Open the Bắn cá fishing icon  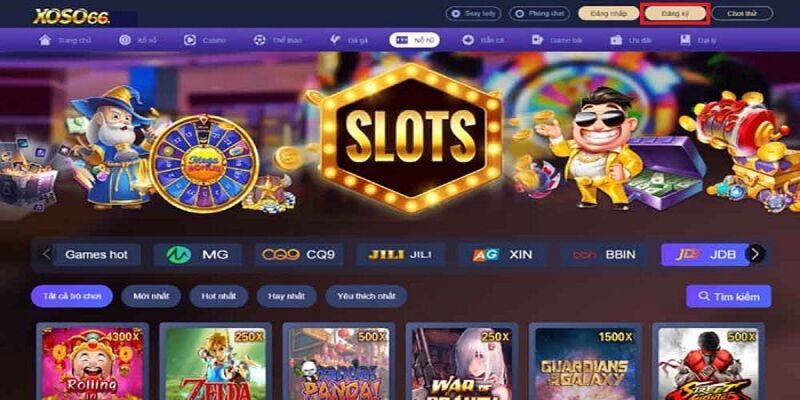[x=468, y=40]
